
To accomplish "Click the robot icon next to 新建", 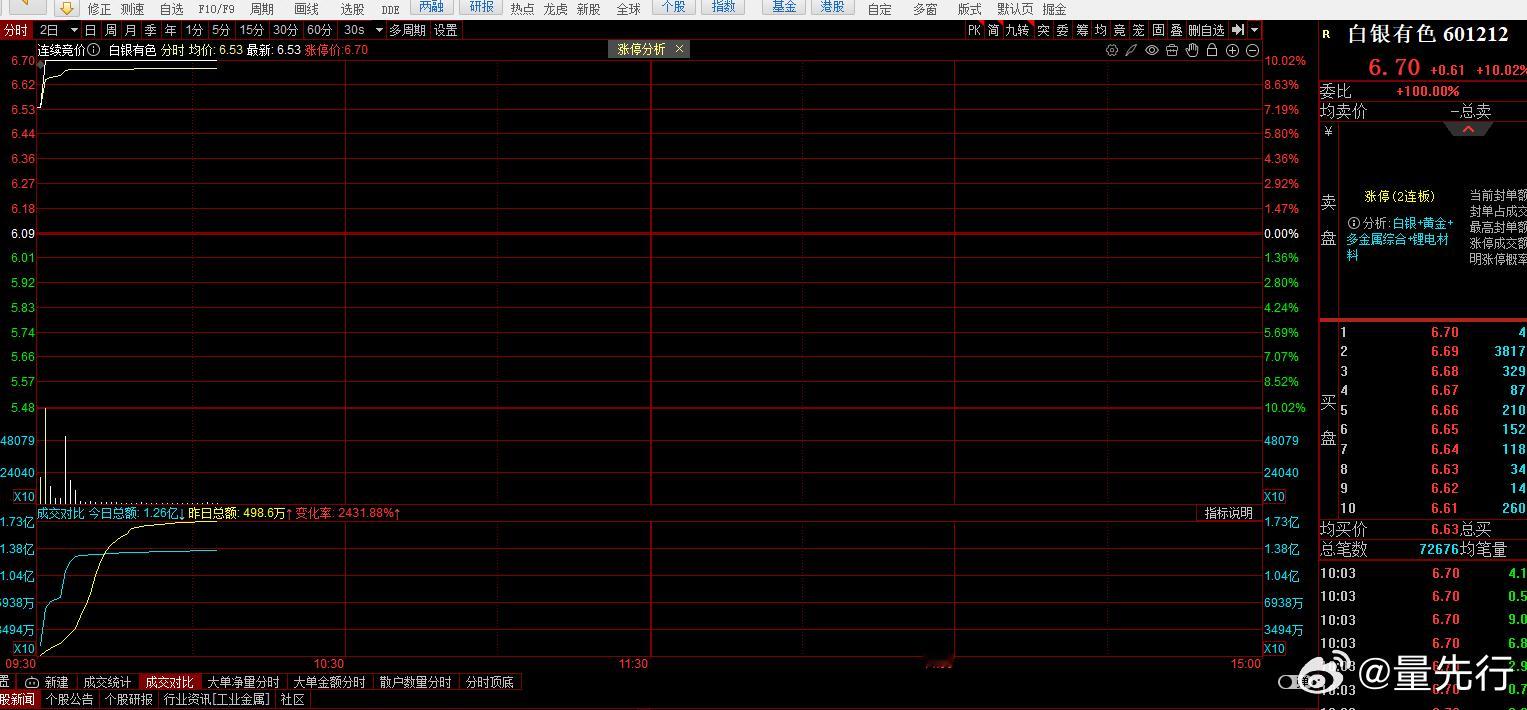I will tap(31, 682).
